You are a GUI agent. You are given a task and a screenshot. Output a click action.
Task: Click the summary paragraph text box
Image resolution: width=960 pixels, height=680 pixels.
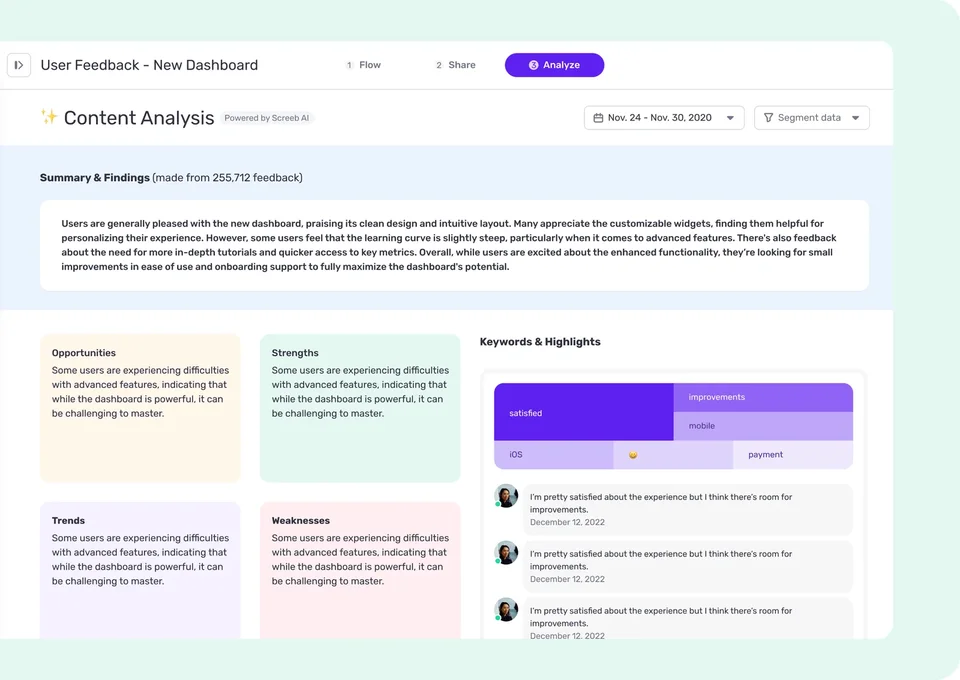click(454, 245)
